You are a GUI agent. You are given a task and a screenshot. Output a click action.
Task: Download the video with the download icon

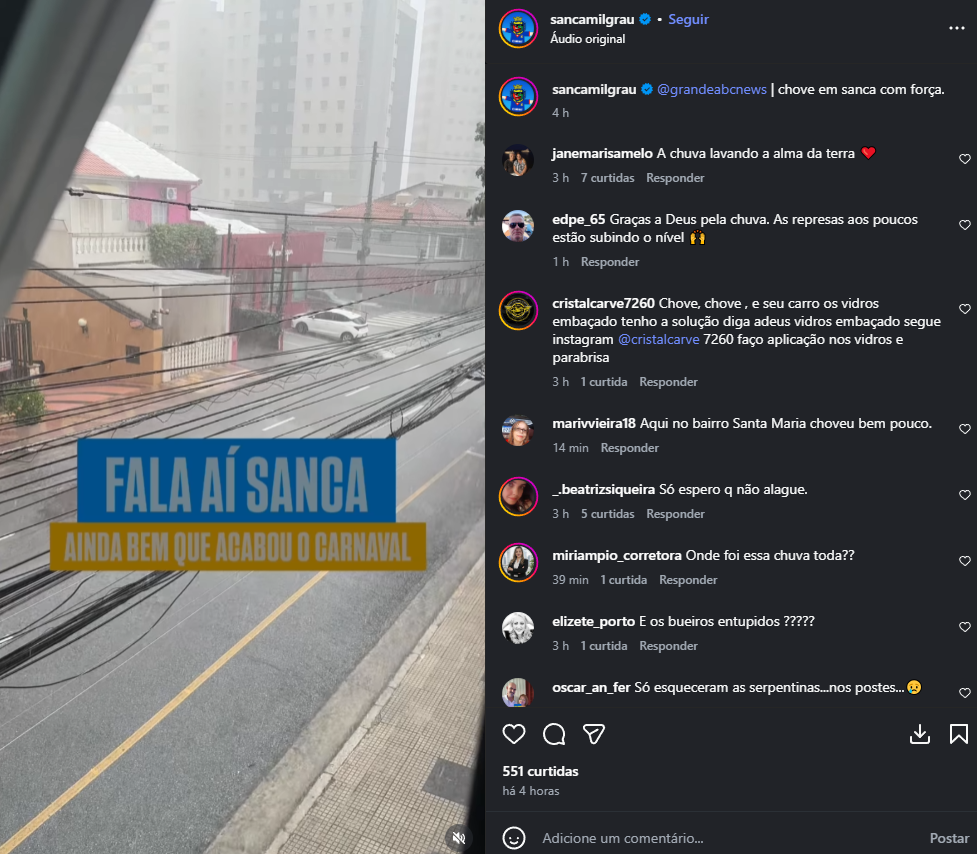(x=920, y=734)
